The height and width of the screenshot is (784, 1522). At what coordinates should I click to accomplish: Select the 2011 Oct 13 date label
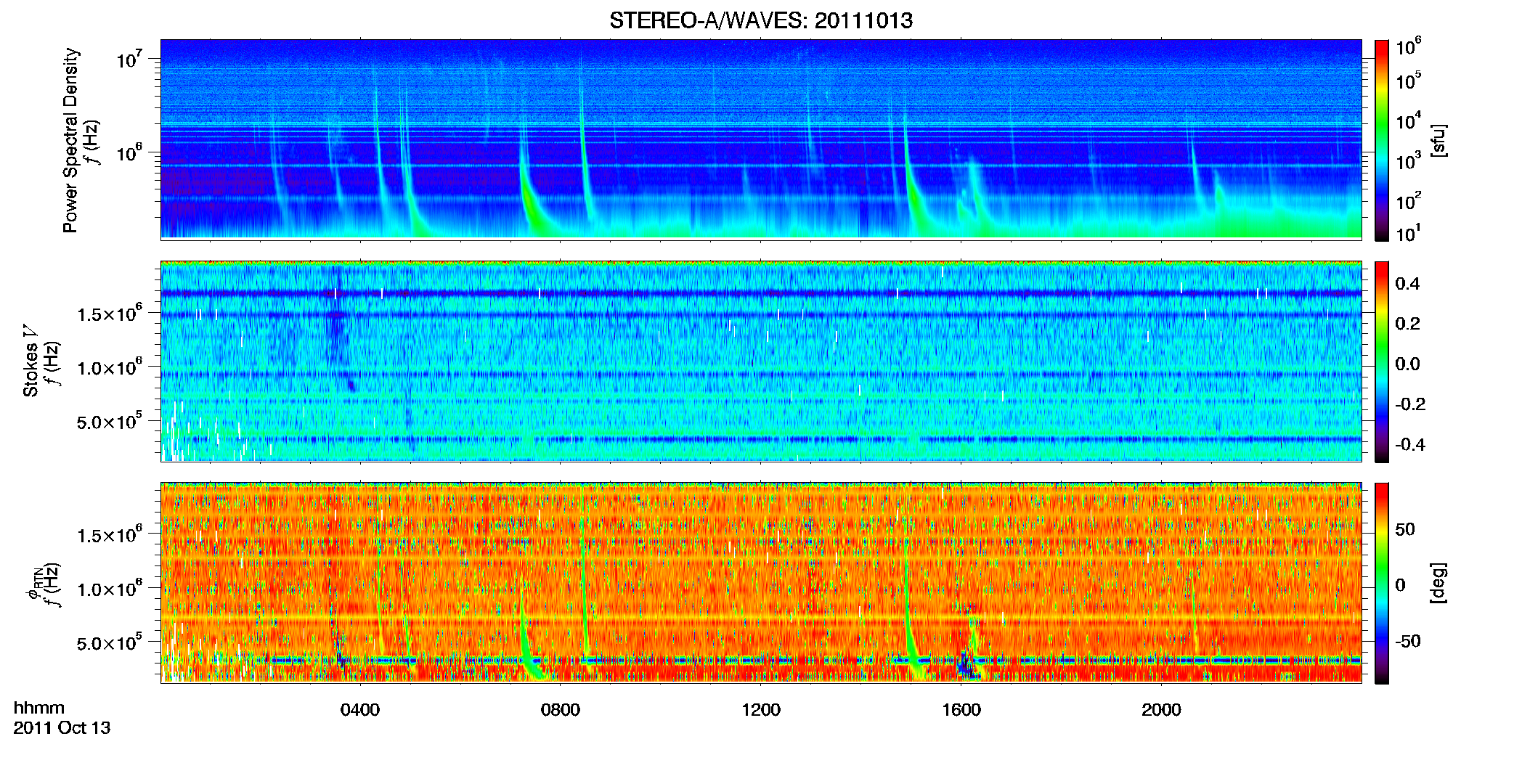[x=62, y=728]
